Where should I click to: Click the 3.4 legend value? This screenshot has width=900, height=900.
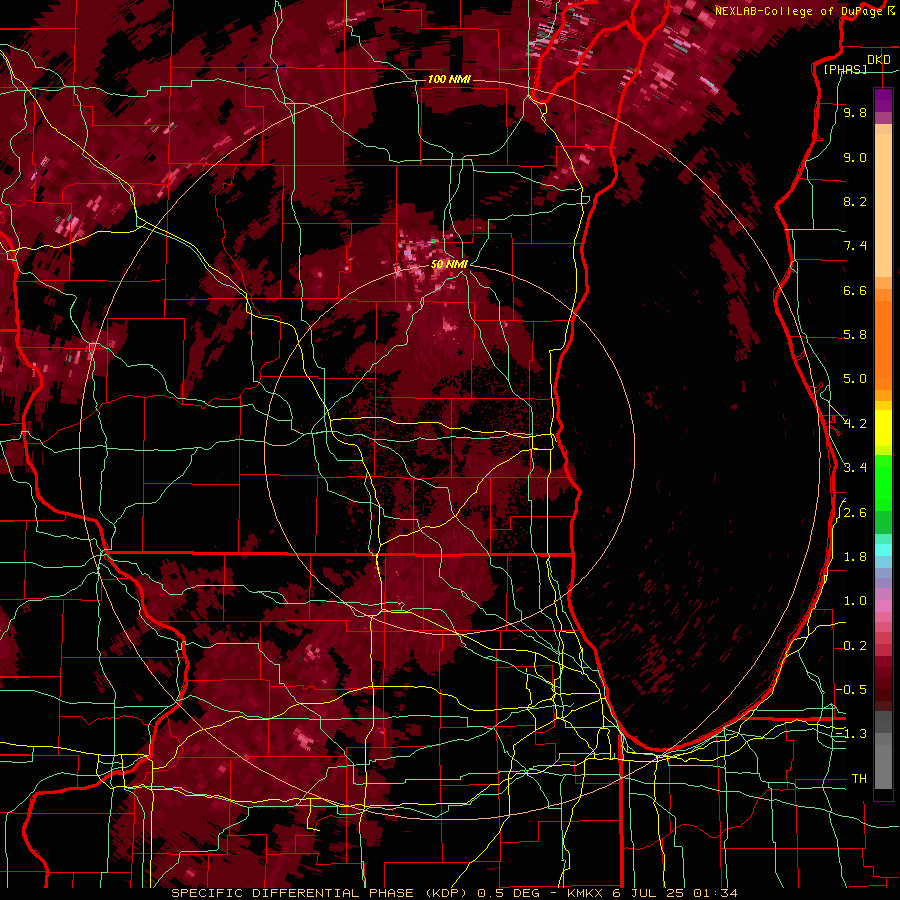click(x=855, y=468)
